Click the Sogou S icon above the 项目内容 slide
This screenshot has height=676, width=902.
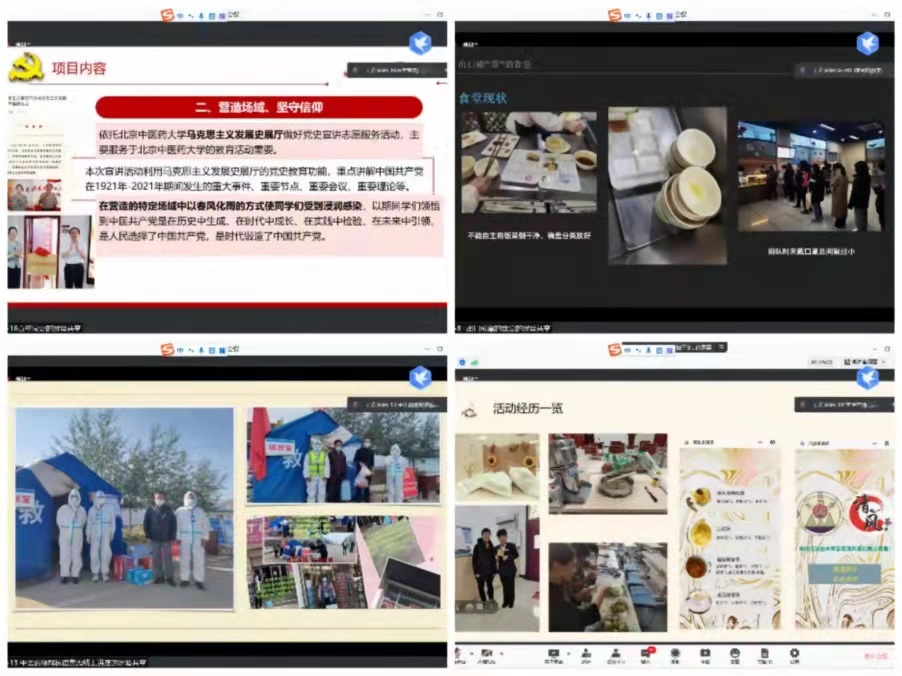point(167,14)
